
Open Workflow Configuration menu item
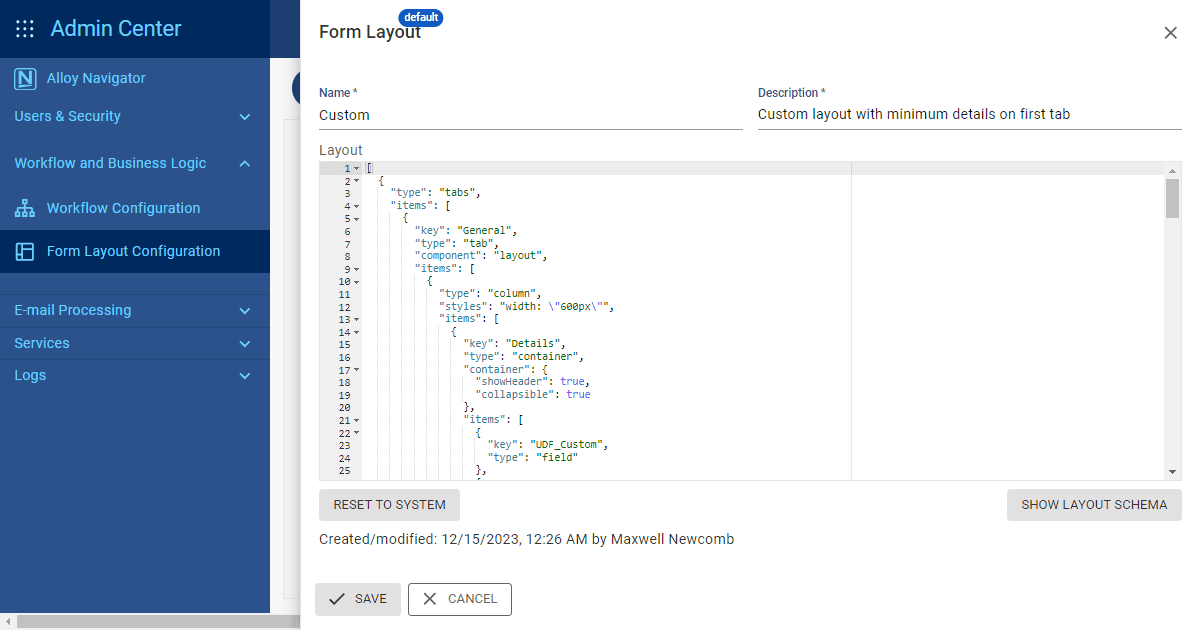[135, 208]
